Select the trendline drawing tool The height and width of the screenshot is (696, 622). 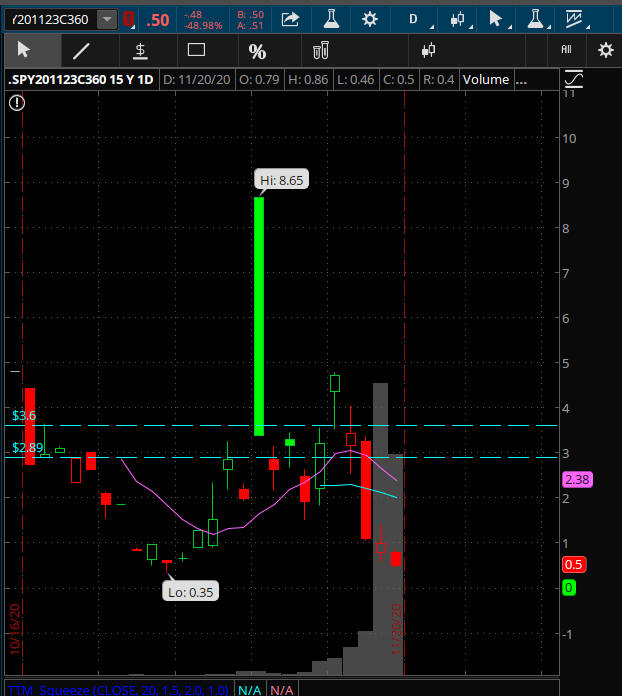(x=82, y=50)
